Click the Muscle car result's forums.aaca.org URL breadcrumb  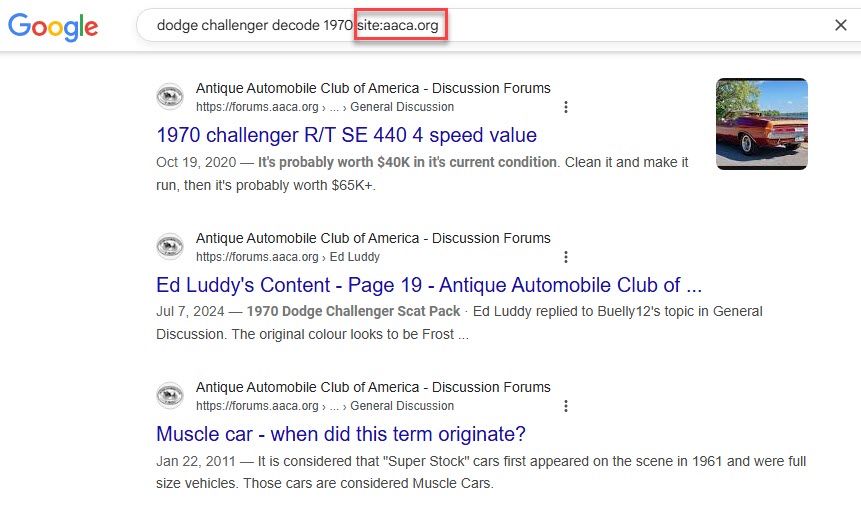pyautogui.click(x=325, y=406)
